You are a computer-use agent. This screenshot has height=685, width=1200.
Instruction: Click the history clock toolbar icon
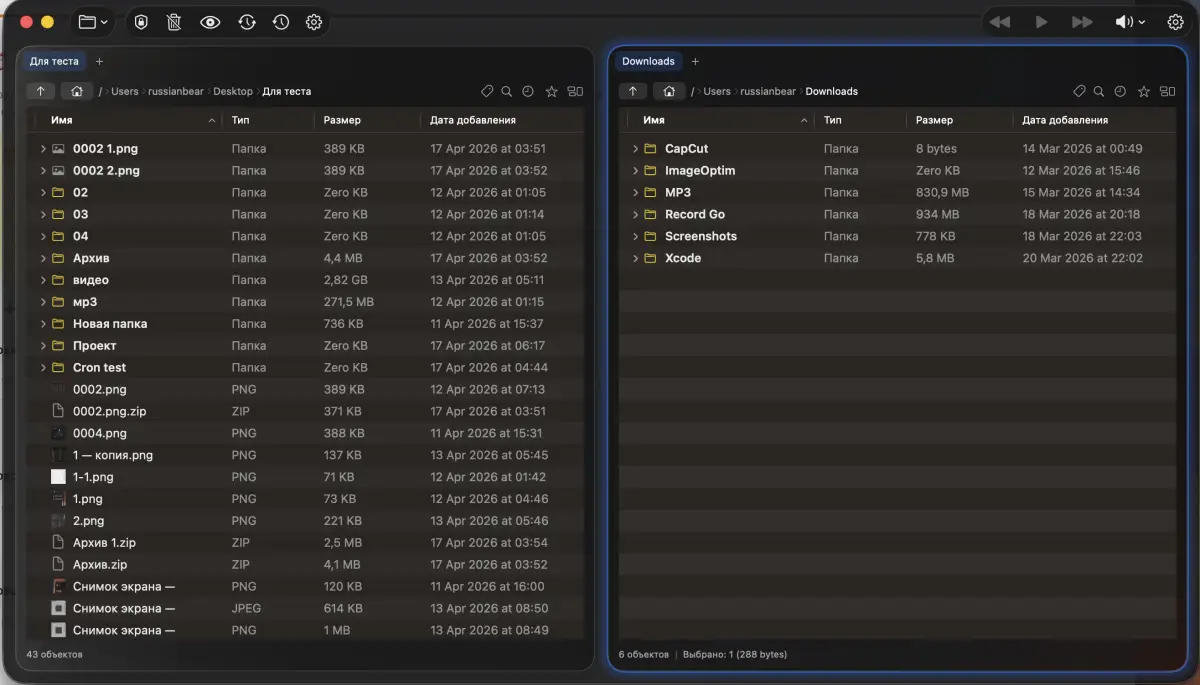[281, 22]
